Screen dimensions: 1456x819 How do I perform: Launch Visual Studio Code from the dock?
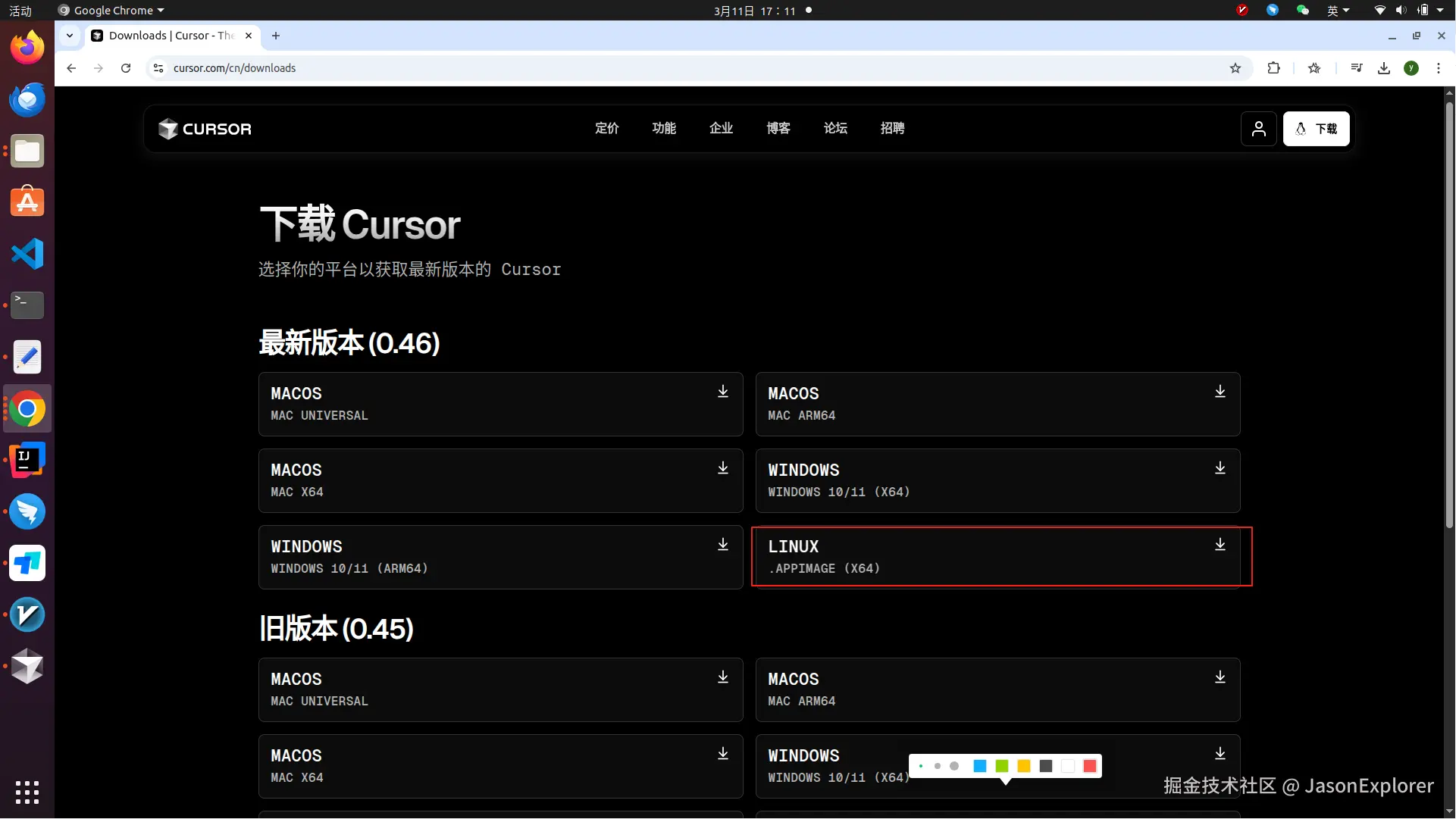(x=27, y=254)
